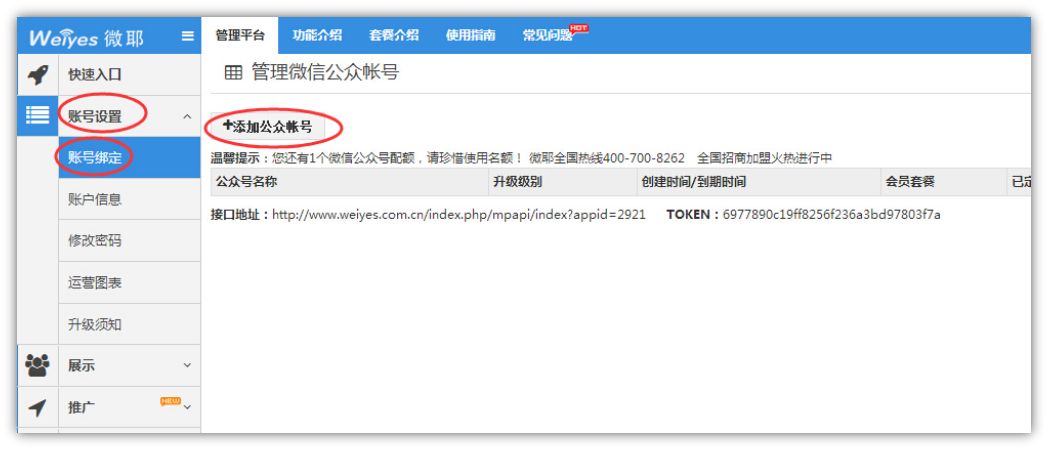1048x450 pixels.
Task: Click the TOKEN value 6977890c19ff...
Action: tap(831, 215)
